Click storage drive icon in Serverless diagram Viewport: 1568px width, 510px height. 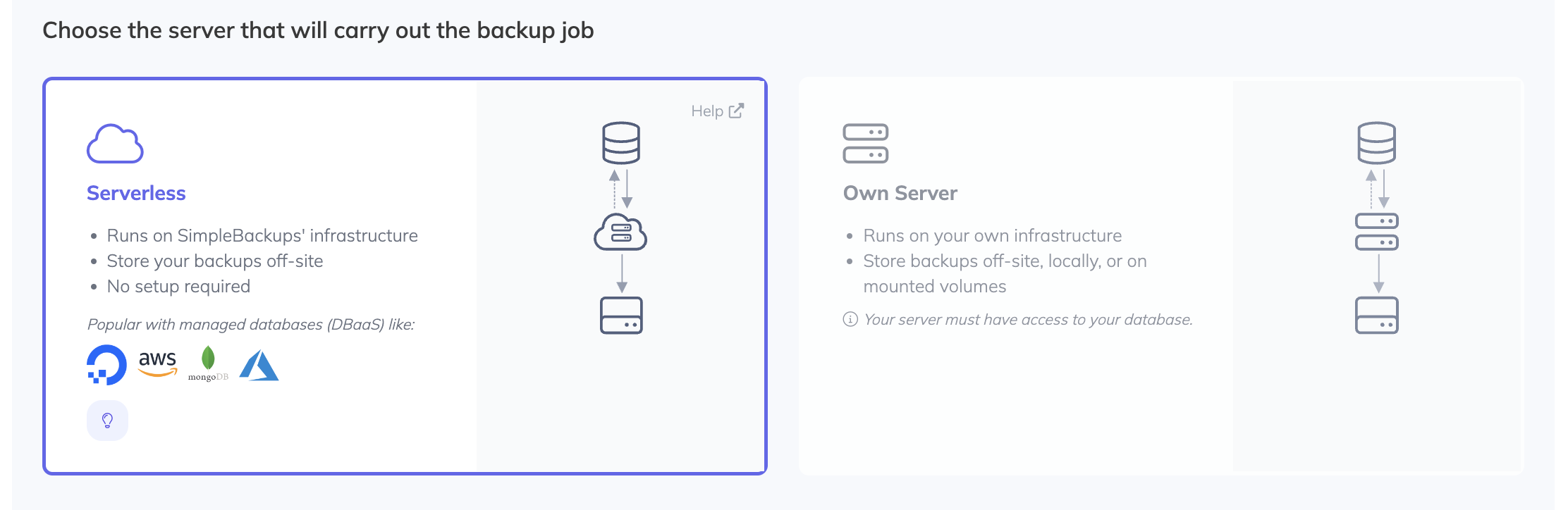620,316
